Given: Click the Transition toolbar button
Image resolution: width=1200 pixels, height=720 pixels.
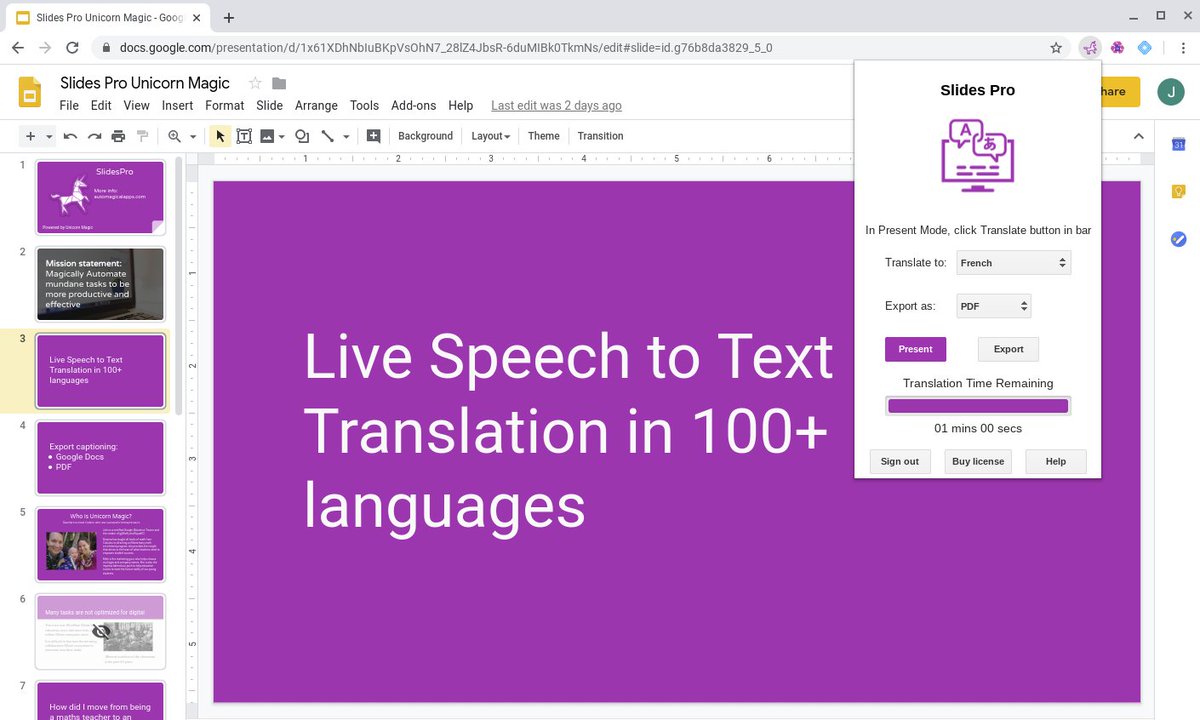Looking at the screenshot, I should 600,136.
